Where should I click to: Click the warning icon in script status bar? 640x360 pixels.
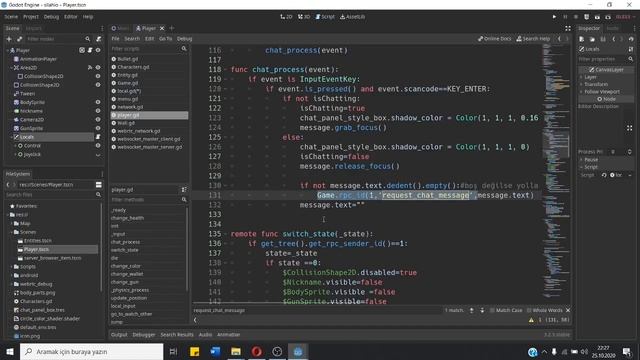tap(531, 320)
